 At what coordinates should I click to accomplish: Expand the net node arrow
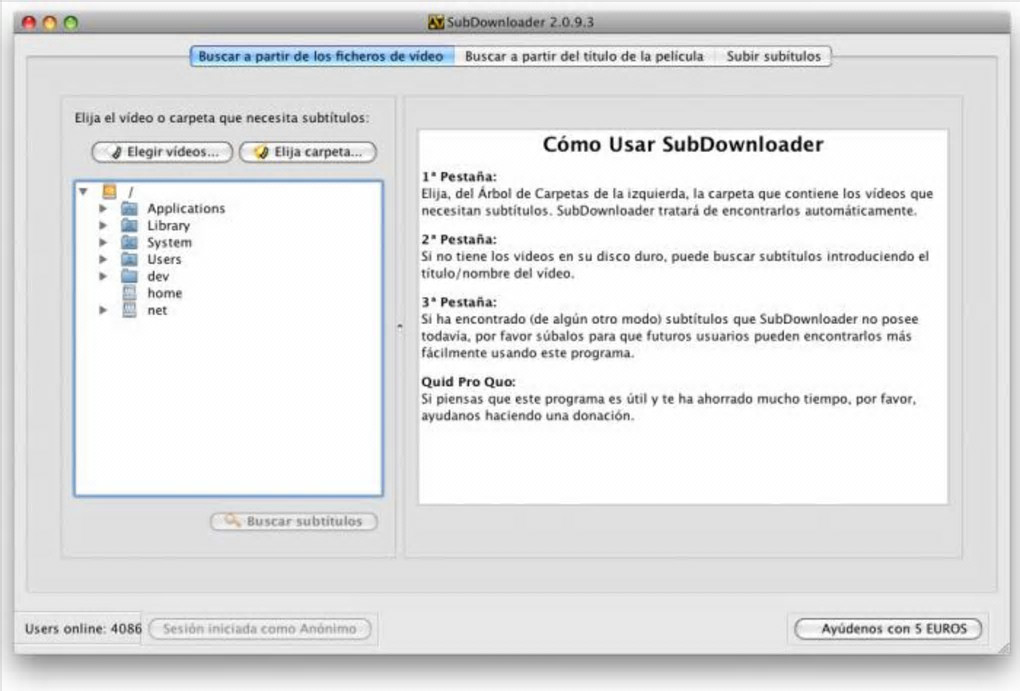click(x=103, y=310)
